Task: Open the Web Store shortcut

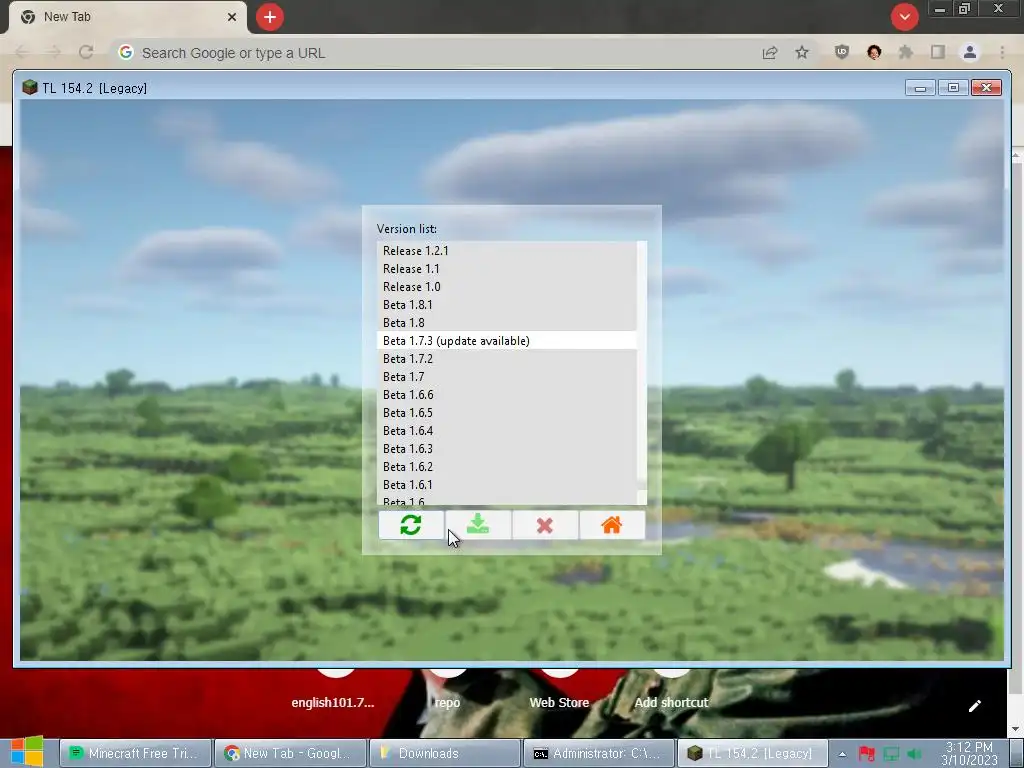Action: (559, 703)
